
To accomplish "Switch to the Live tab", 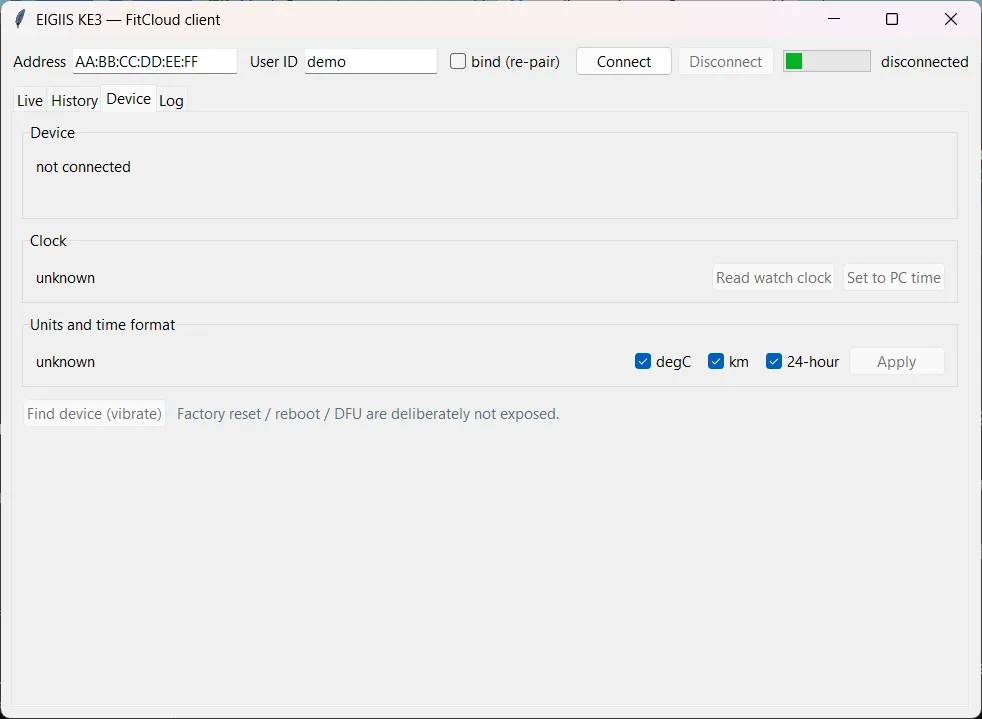I will point(30,101).
